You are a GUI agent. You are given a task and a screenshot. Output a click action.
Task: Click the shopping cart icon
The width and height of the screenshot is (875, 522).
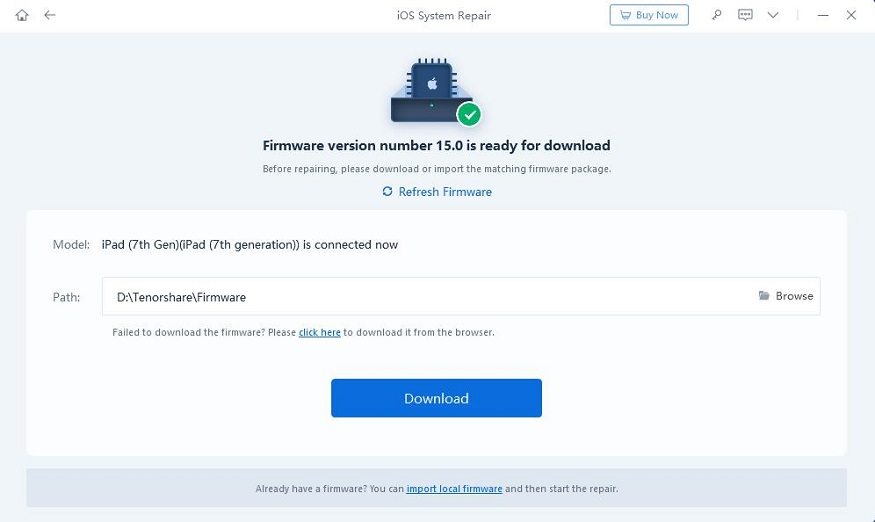point(626,15)
